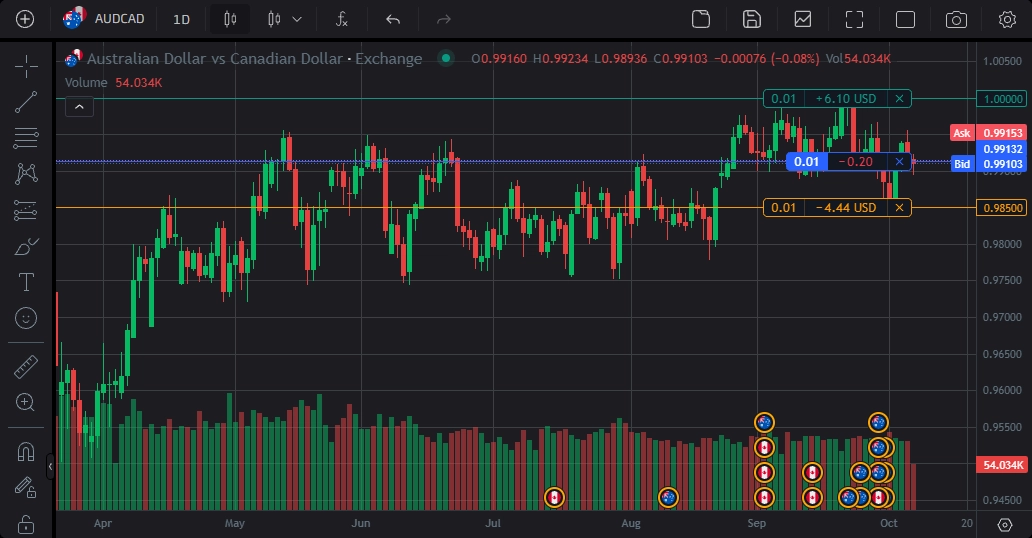Close the -4.44 USD stop loss order
Screen dimensions: 1032x538
(x=899, y=208)
